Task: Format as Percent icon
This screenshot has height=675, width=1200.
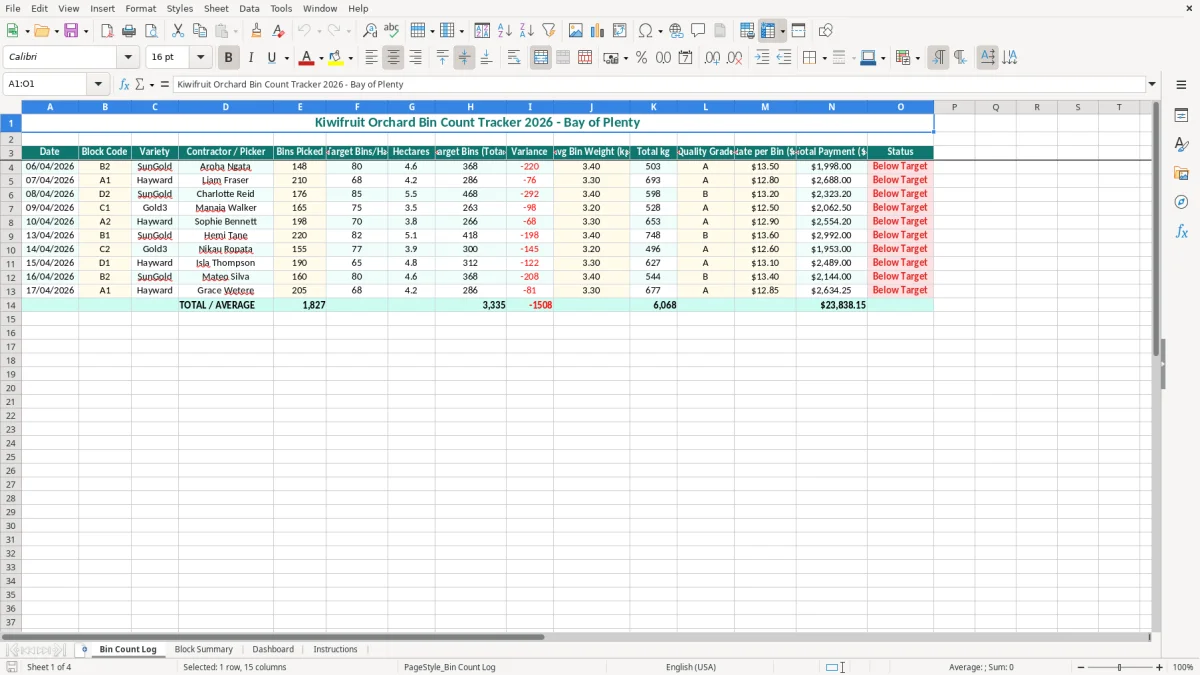Action: click(x=642, y=58)
